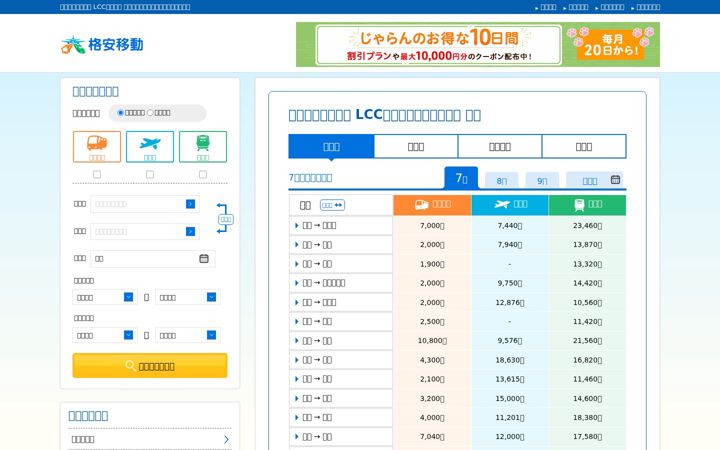The height and width of the screenshot is (450, 720).
Task: Click the calendar icon in the month tabs
Action: click(x=615, y=180)
